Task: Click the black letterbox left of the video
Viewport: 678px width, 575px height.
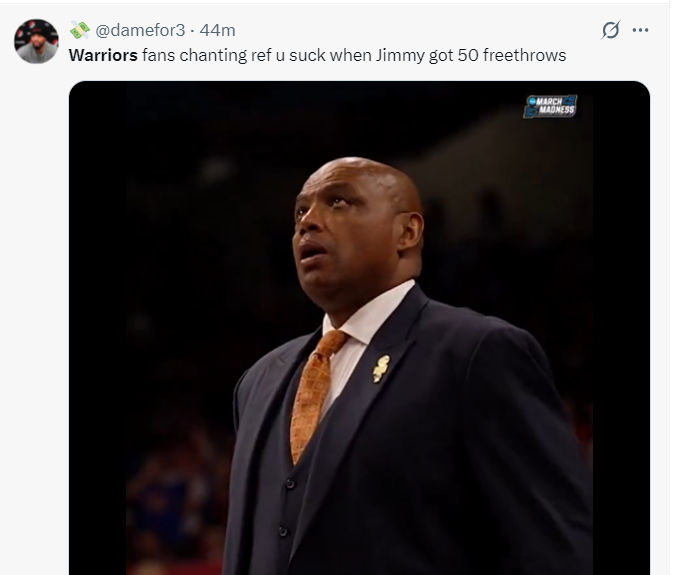Action: 98,329
